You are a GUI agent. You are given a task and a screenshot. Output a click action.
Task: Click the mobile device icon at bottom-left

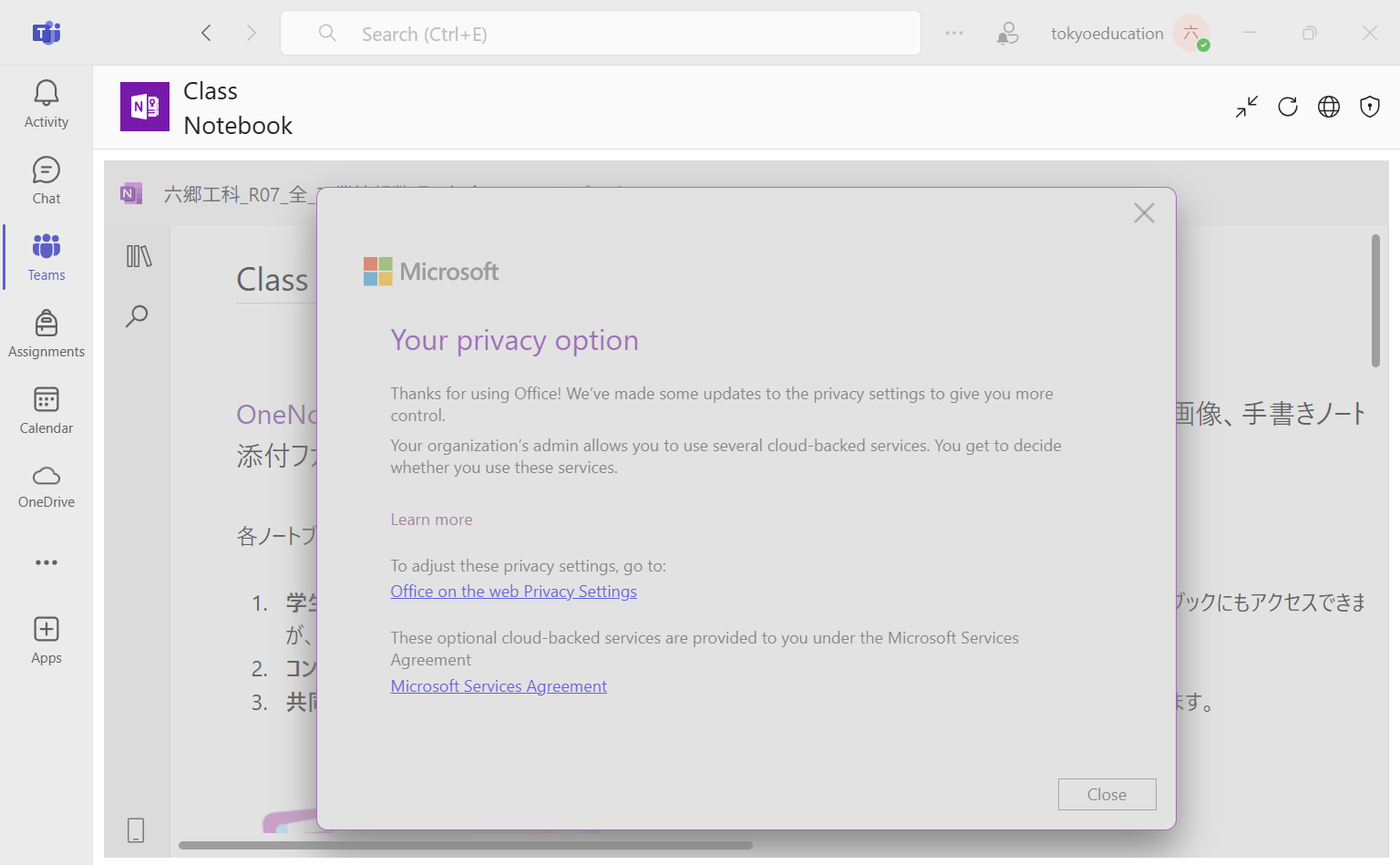pyautogui.click(x=136, y=830)
